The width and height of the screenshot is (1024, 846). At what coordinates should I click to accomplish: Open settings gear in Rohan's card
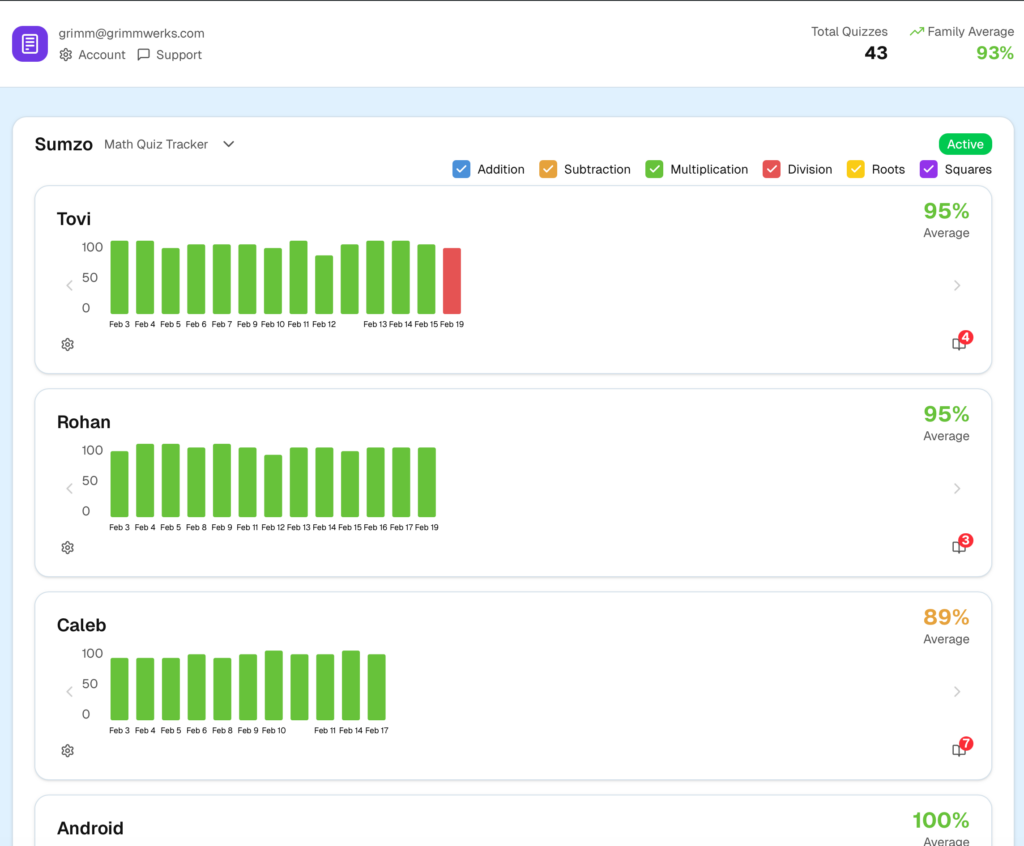click(x=67, y=548)
